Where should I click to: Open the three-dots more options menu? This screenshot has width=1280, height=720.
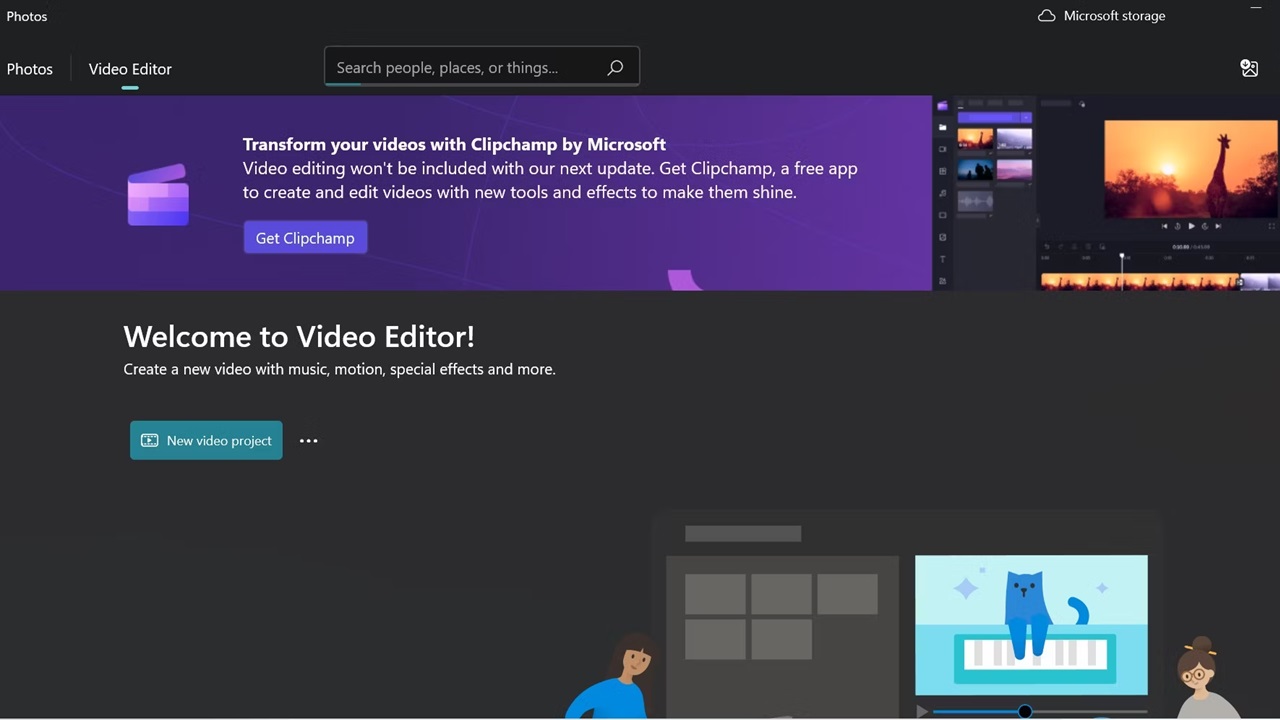point(308,440)
